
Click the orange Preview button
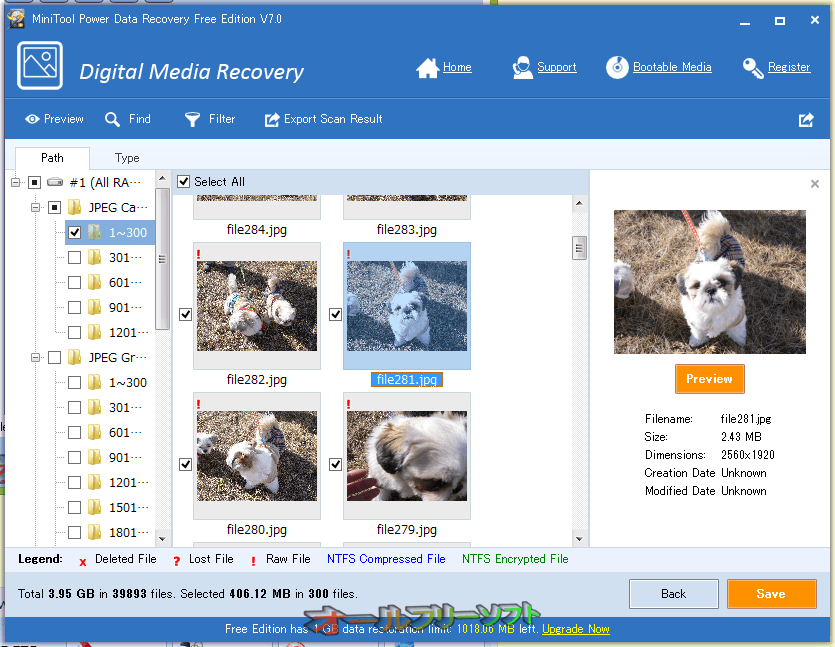[710, 379]
